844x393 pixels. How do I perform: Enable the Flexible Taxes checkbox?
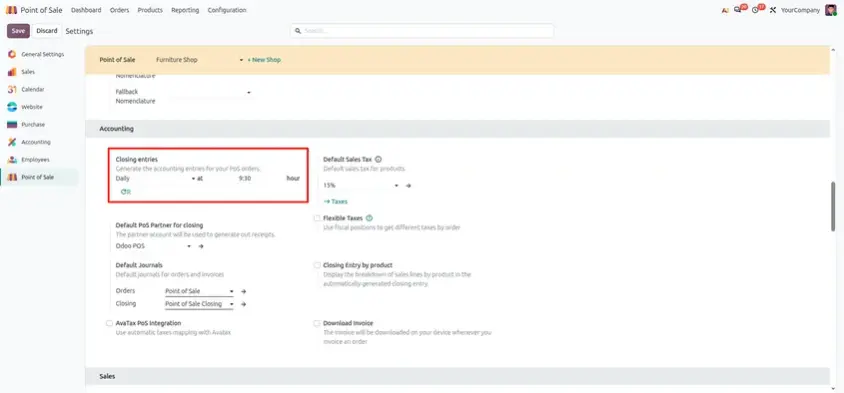(x=316, y=218)
